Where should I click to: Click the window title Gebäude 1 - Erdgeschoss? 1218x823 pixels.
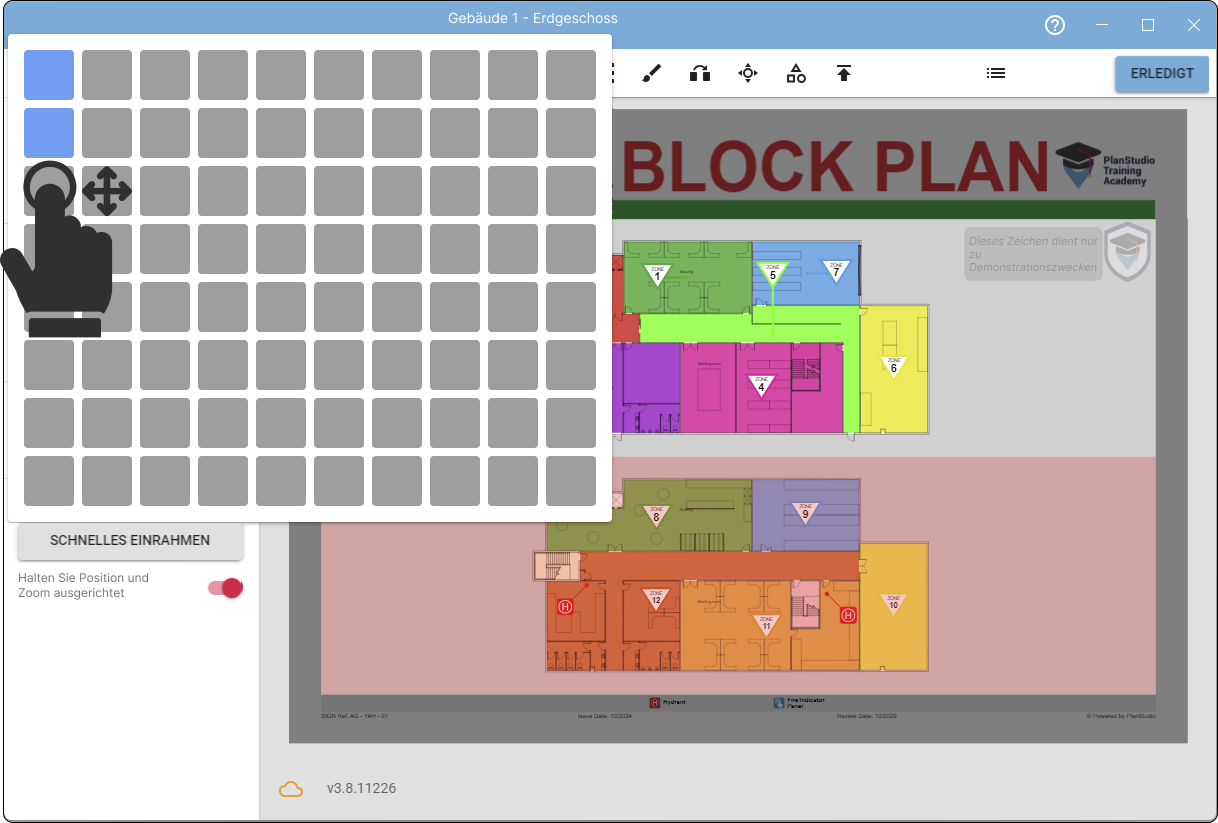click(x=532, y=18)
